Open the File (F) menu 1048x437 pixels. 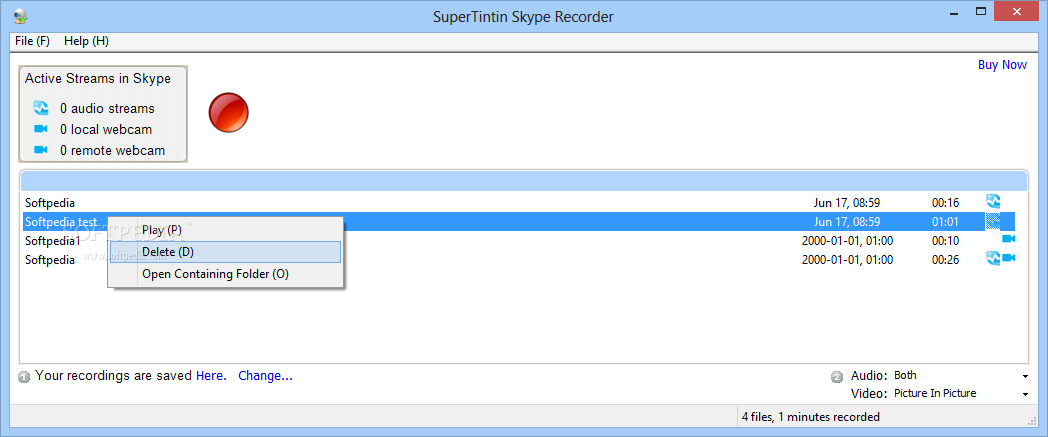(x=32, y=41)
